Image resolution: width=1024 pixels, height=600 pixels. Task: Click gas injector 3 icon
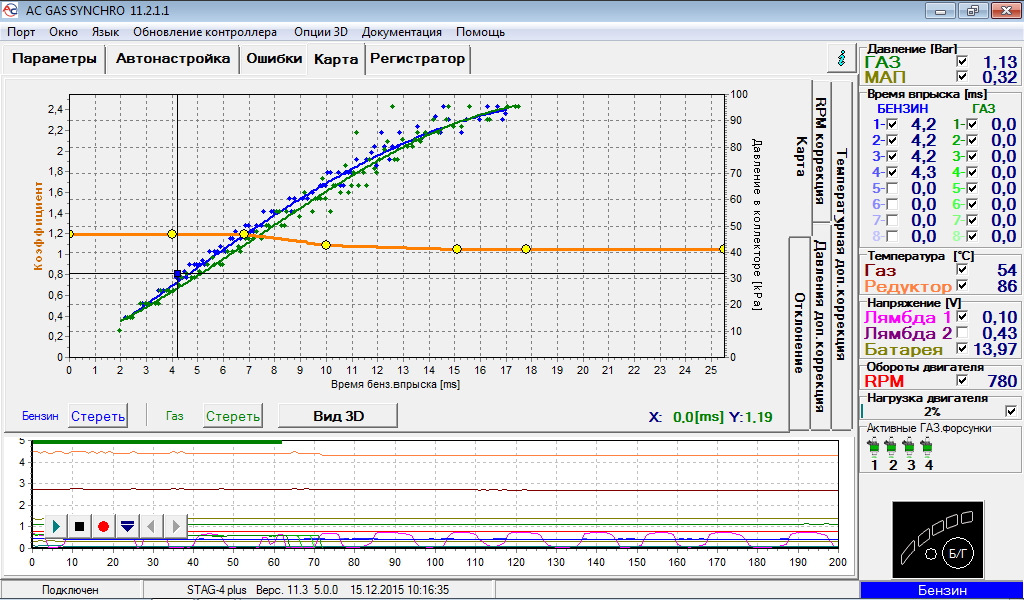[x=909, y=447]
